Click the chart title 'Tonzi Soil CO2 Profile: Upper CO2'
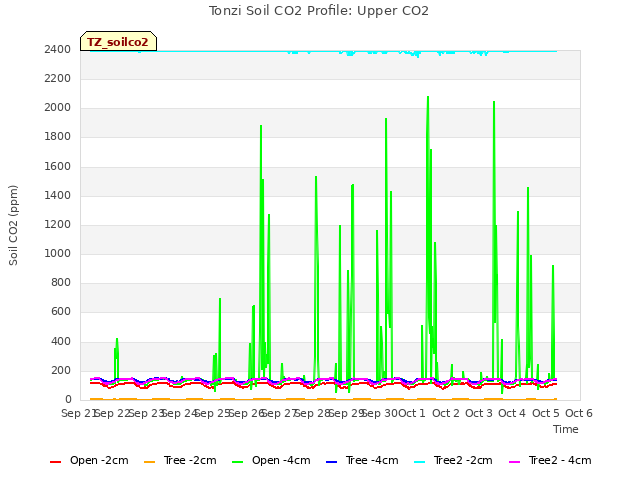 [x=319, y=11]
